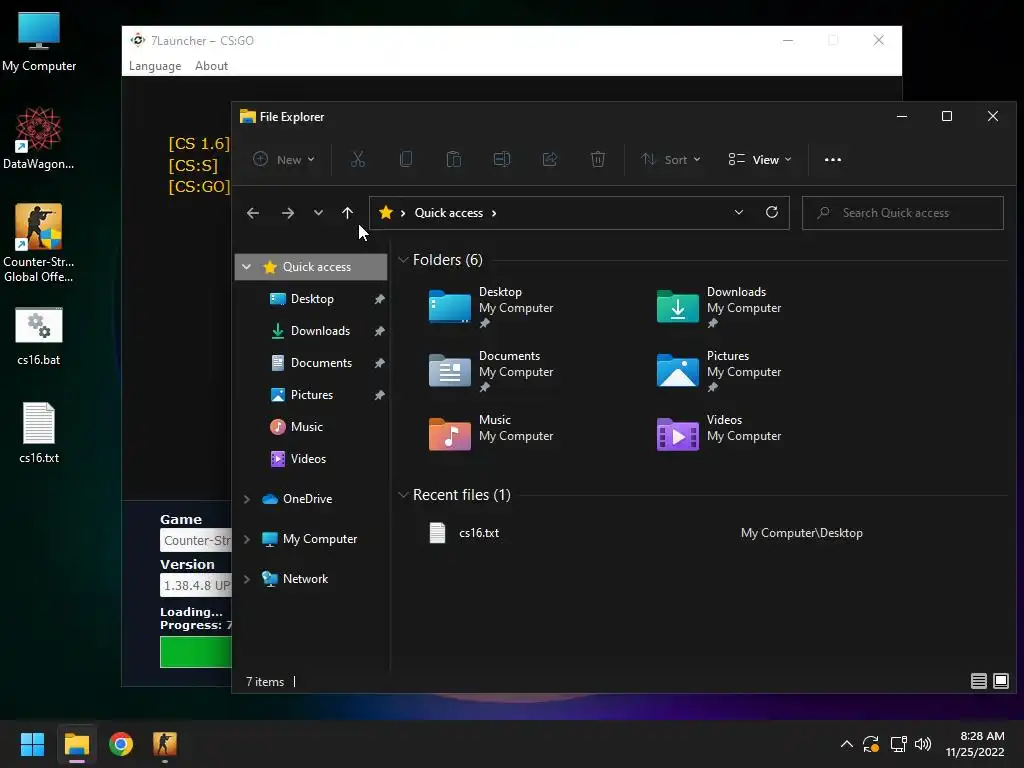Collapse the Quick access tree node
Viewport: 1024px width, 768px height.
pyautogui.click(x=246, y=266)
